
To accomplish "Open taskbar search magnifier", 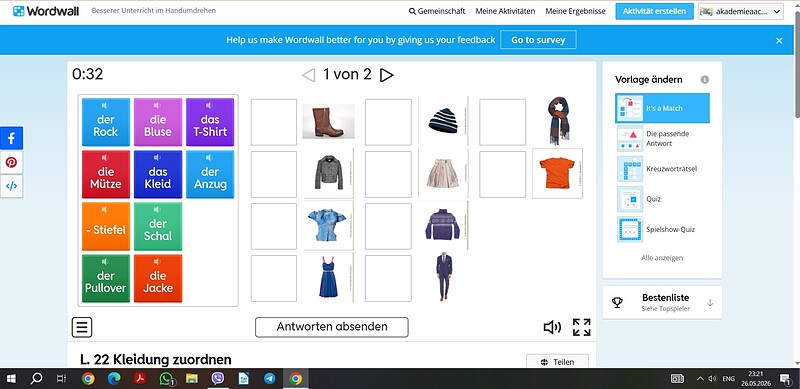I will [x=36, y=379].
